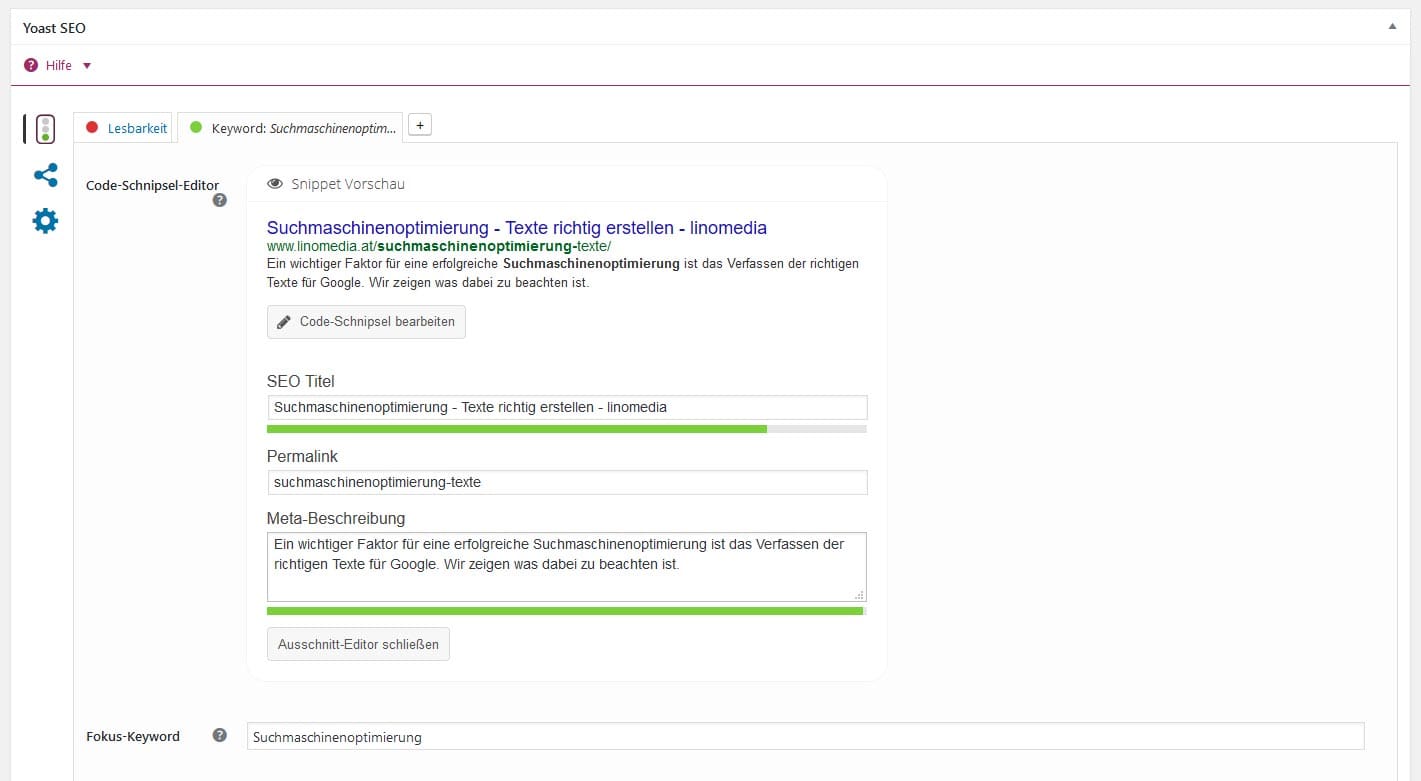This screenshot has height=781, width=1421.
Task: Click the eye icon in Snippet Vorschau
Action: pyautogui.click(x=275, y=184)
